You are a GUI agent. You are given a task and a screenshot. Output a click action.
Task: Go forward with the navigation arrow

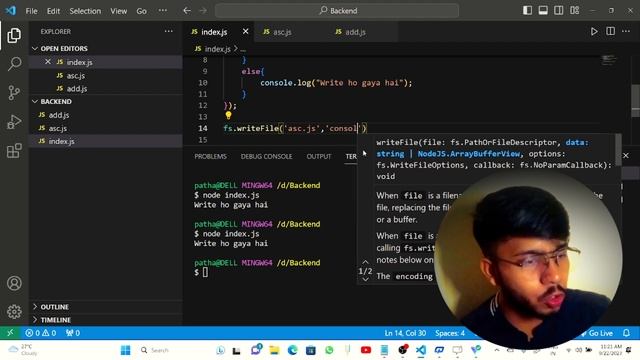(x=203, y=11)
